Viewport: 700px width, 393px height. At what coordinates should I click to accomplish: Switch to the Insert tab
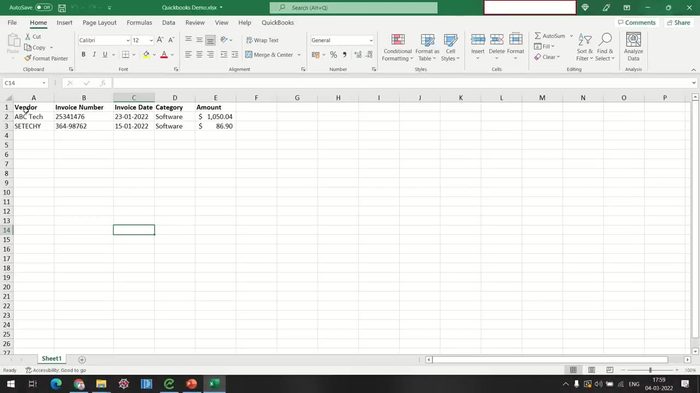click(64, 22)
